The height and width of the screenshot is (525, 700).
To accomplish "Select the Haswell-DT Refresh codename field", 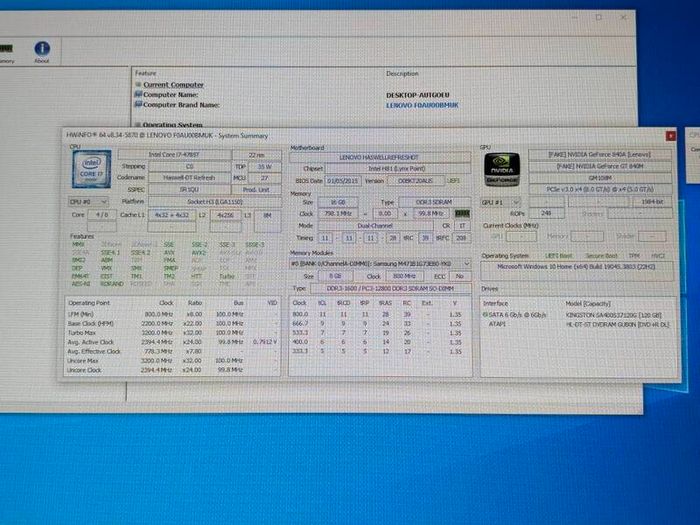I will tap(189, 178).
